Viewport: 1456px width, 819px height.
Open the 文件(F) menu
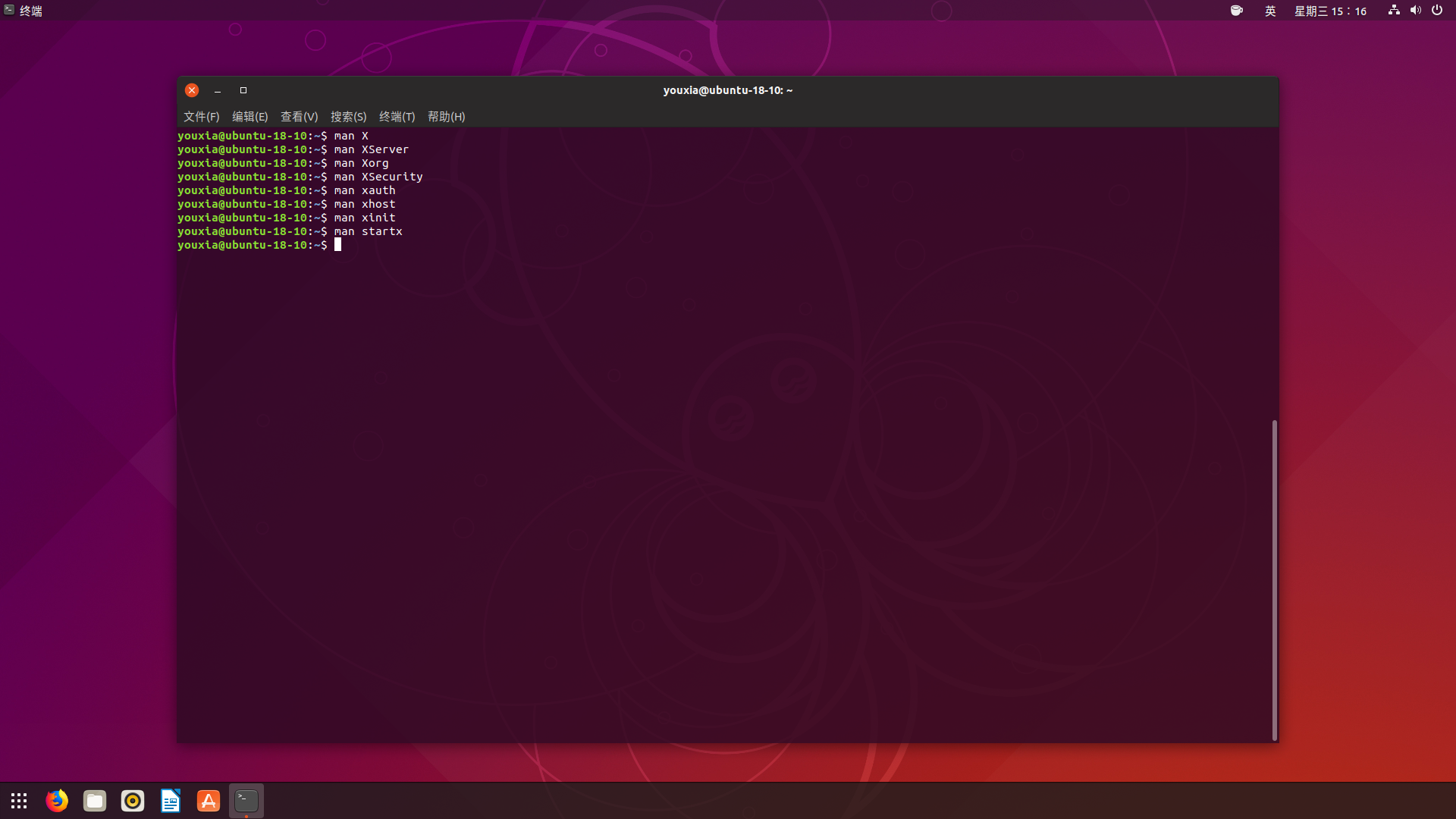[x=201, y=117]
